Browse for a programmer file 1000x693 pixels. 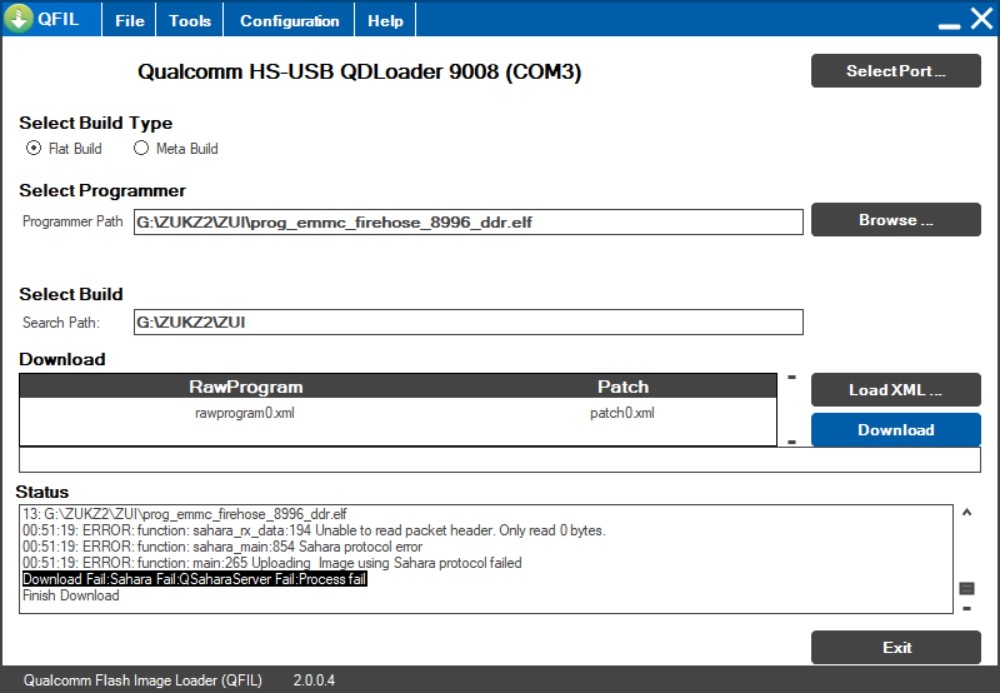click(895, 220)
